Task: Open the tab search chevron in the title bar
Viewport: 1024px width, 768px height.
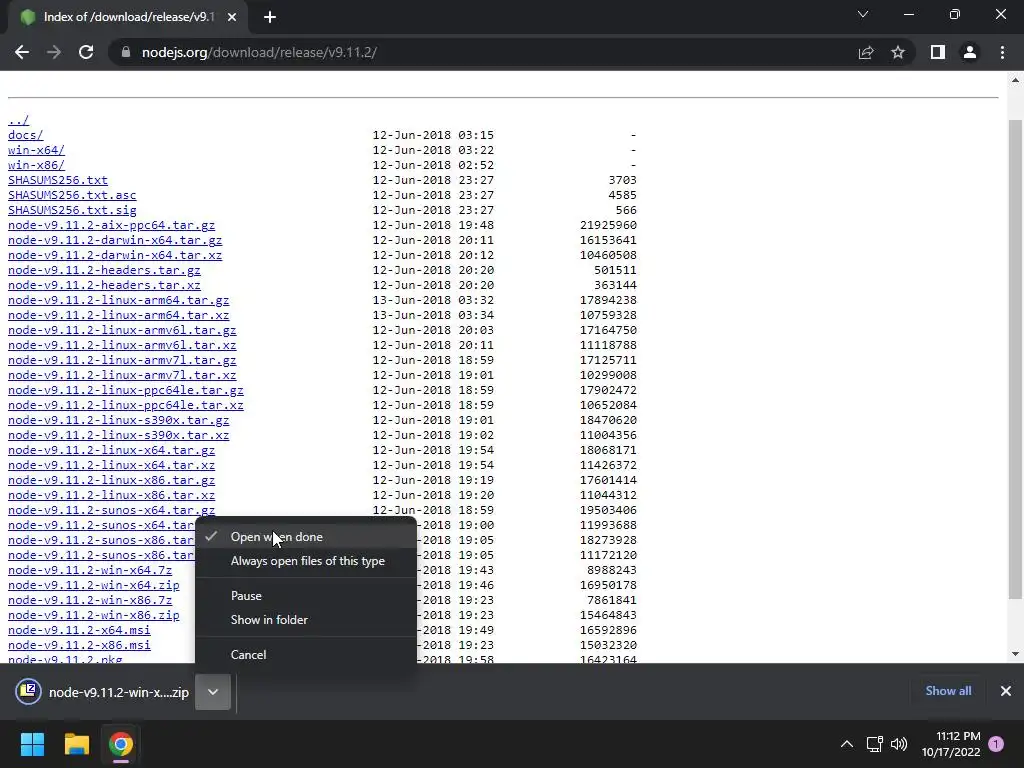Action: [x=863, y=14]
